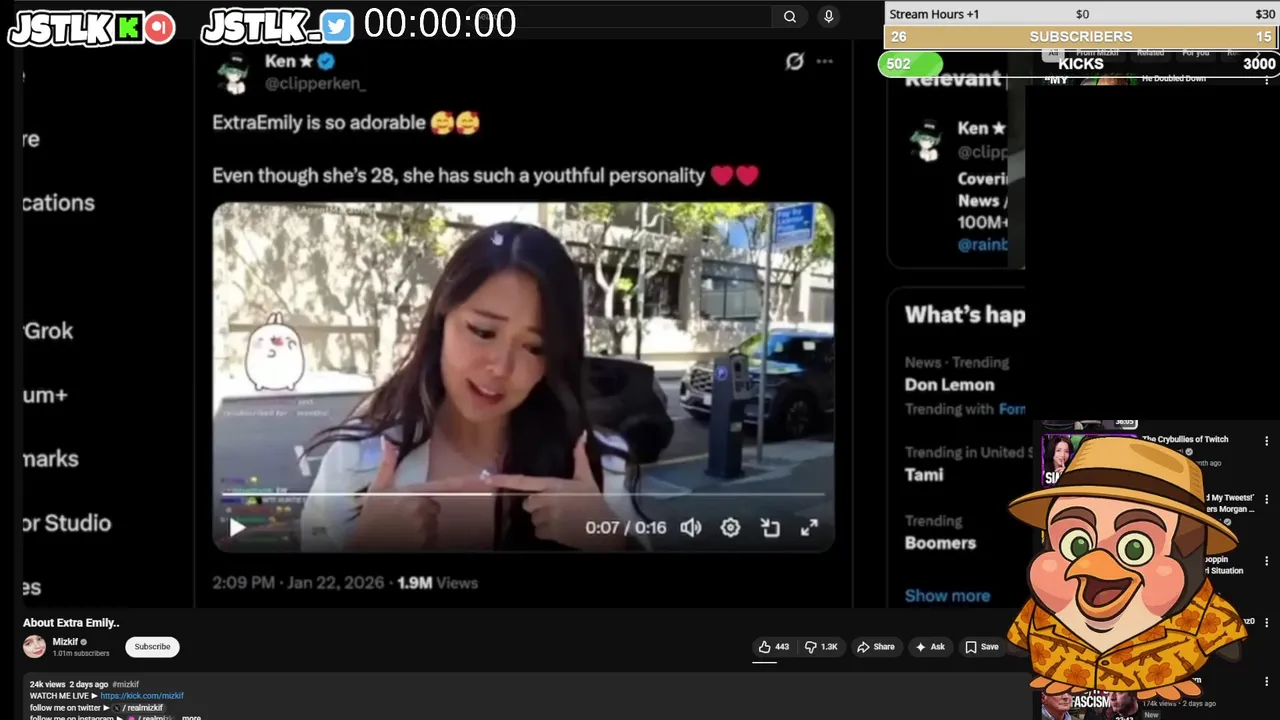Click the '1.9M Views' count on the tweet
This screenshot has height=720, width=1280.
(x=437, y=583)
